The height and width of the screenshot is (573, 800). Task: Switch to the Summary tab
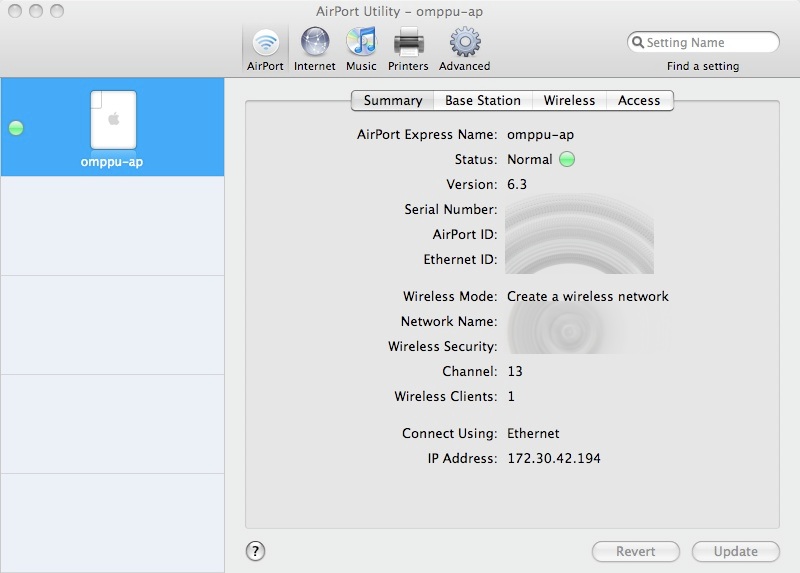tap(393, 101)
